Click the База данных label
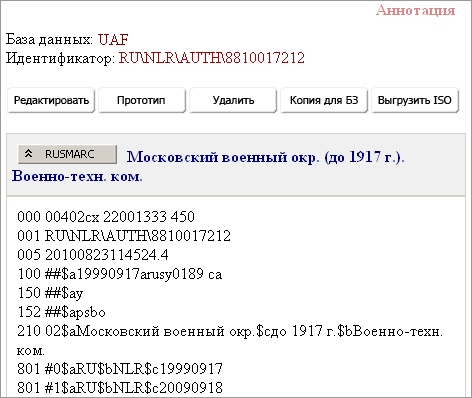Screen dimensions: 472x398 click(x=49, y=40)
